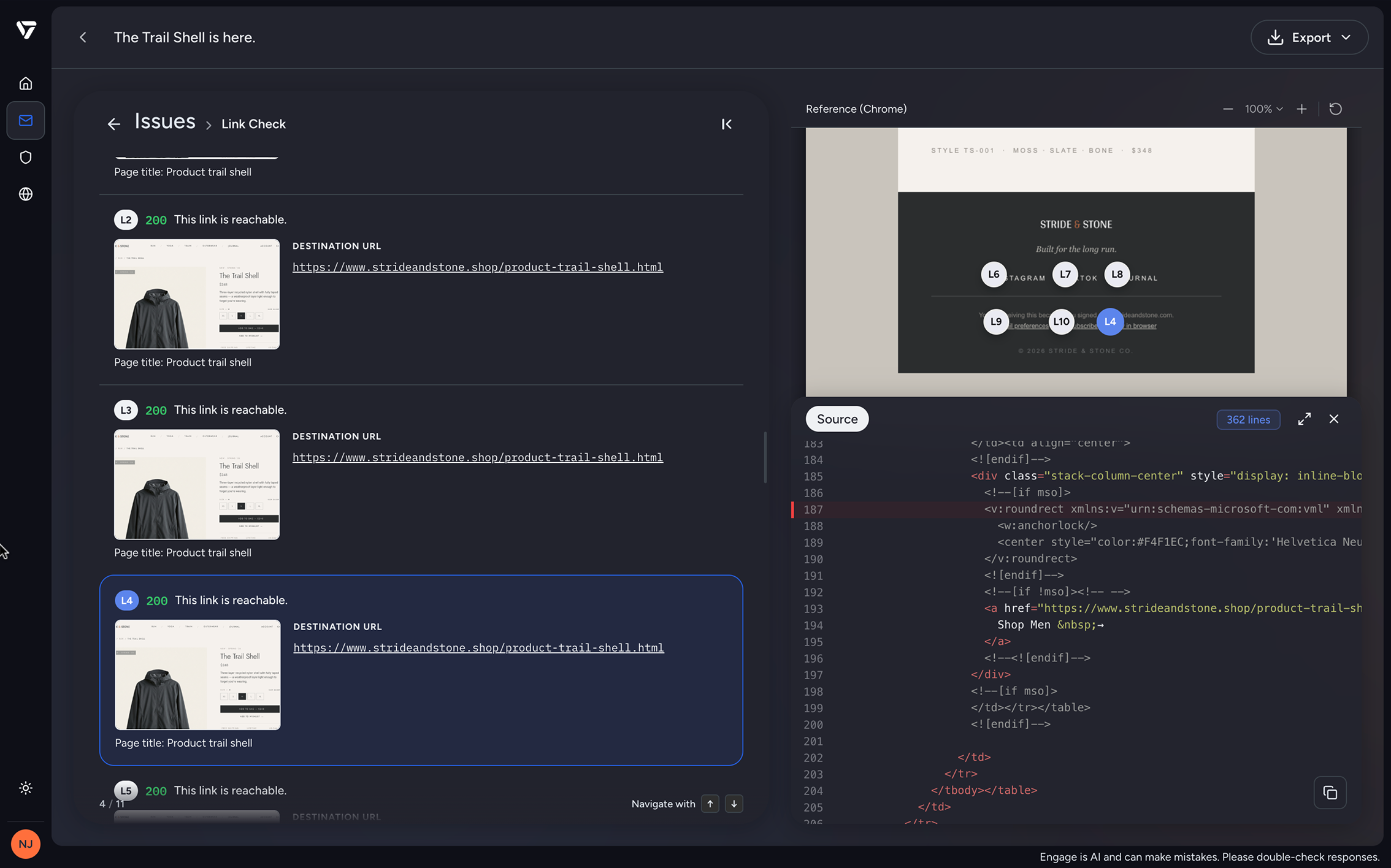This screenshot has width=1391, height=868.
Task: Toggle the theme sun icon
Action: pos(26,788)
